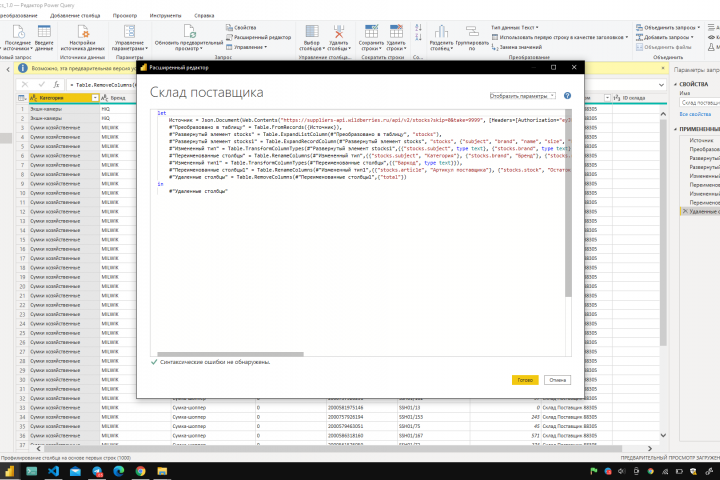Expand the formula bar chevron
This screenshot has height=480, width=720.
point(661,85)
